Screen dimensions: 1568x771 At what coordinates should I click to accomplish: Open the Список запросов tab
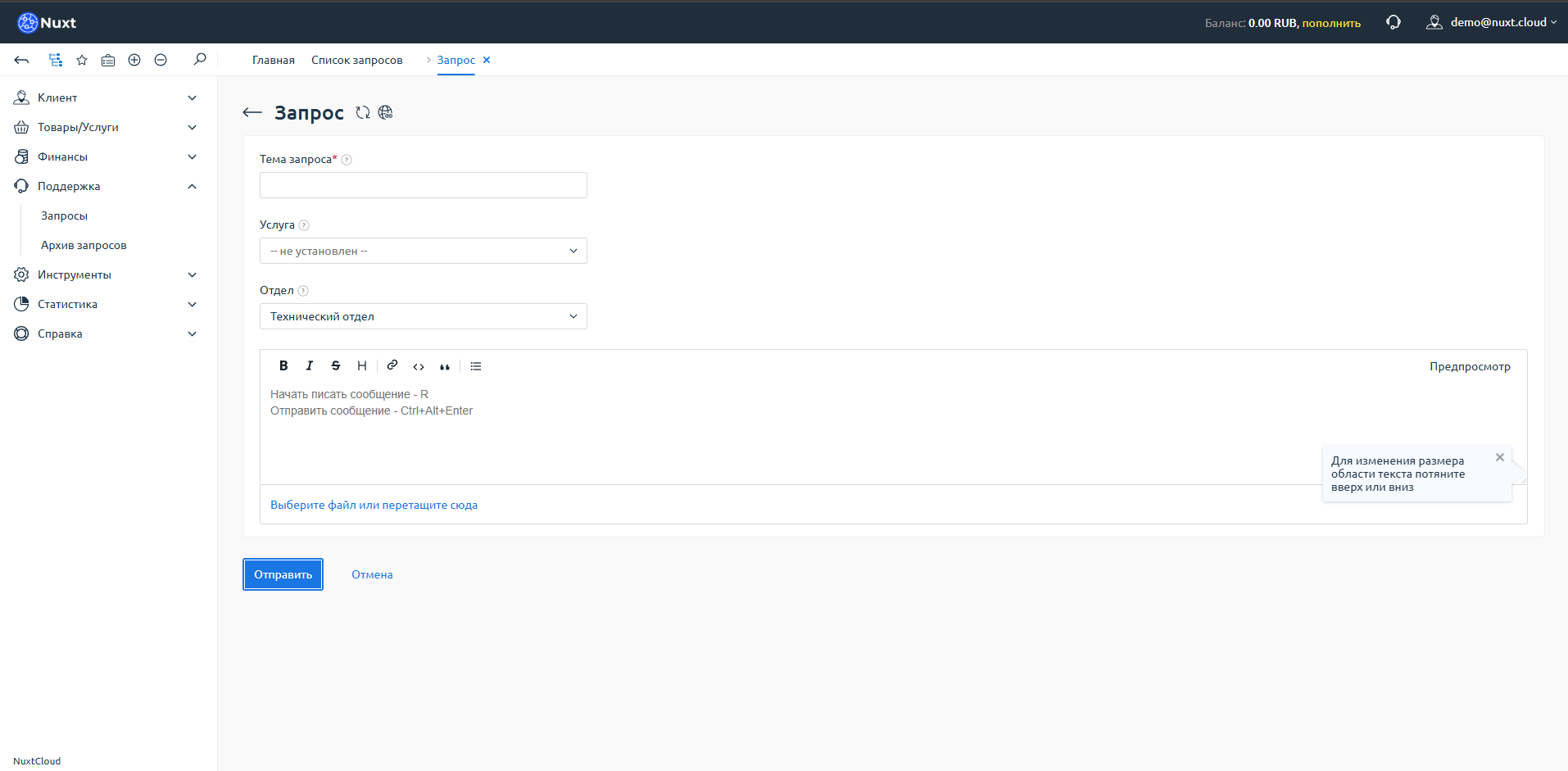tap(356, 60)
